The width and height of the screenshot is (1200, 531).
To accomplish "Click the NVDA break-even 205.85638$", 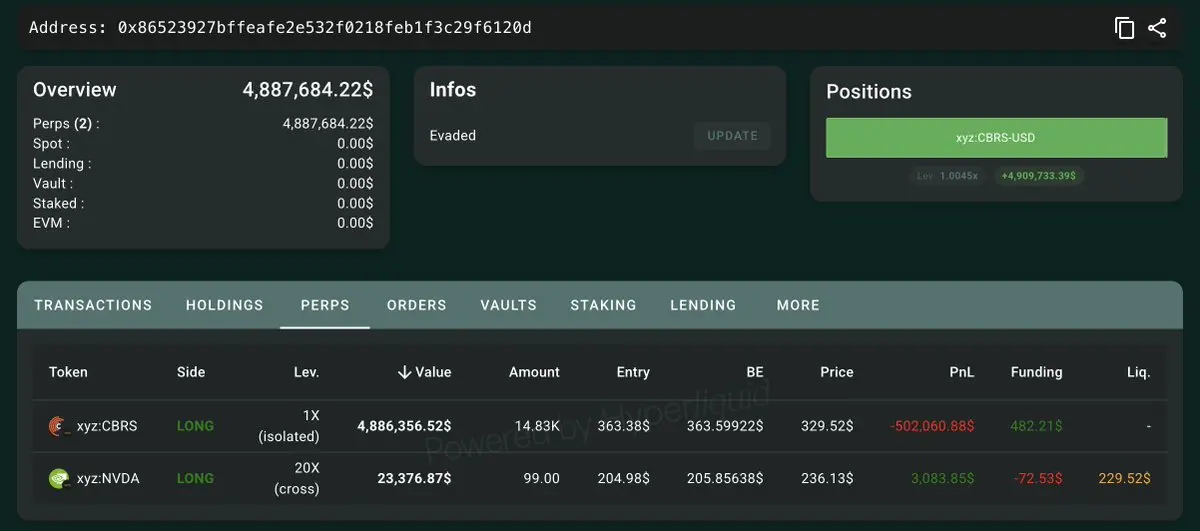I will coord(726,479).
